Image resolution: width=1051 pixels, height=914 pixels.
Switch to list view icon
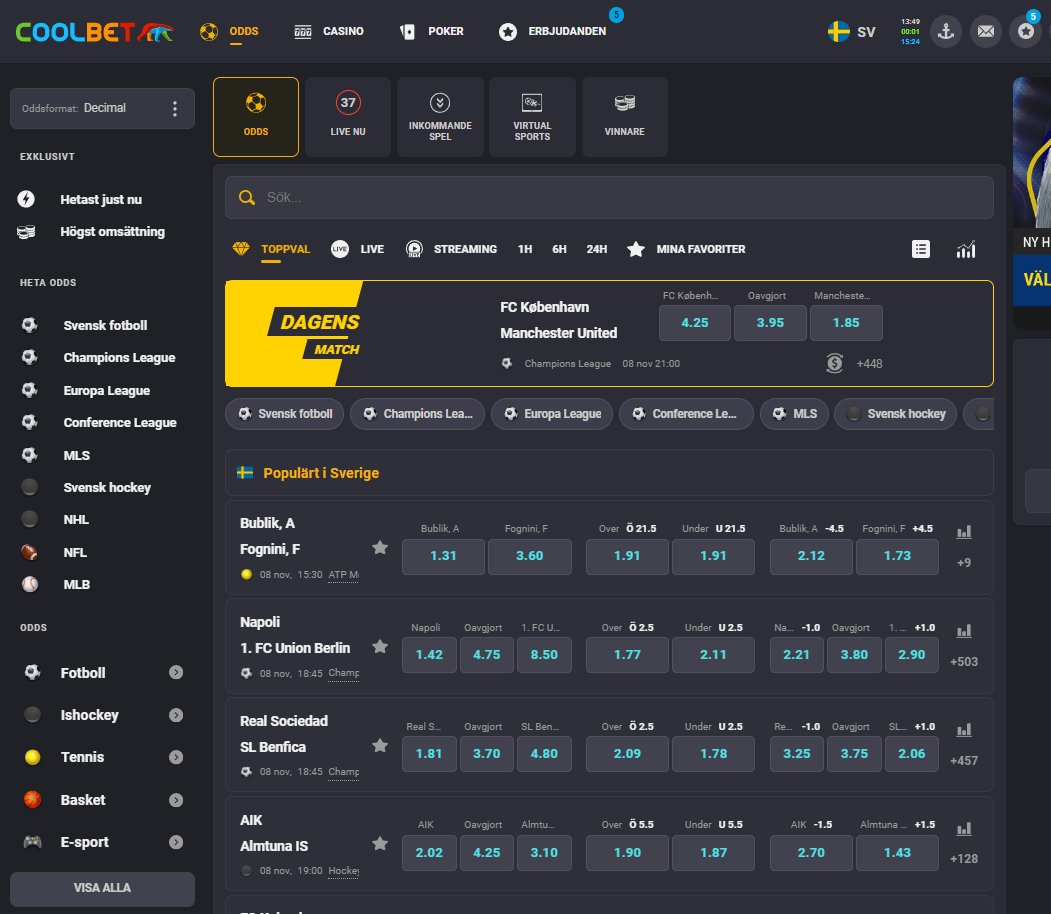click(921, 249)
